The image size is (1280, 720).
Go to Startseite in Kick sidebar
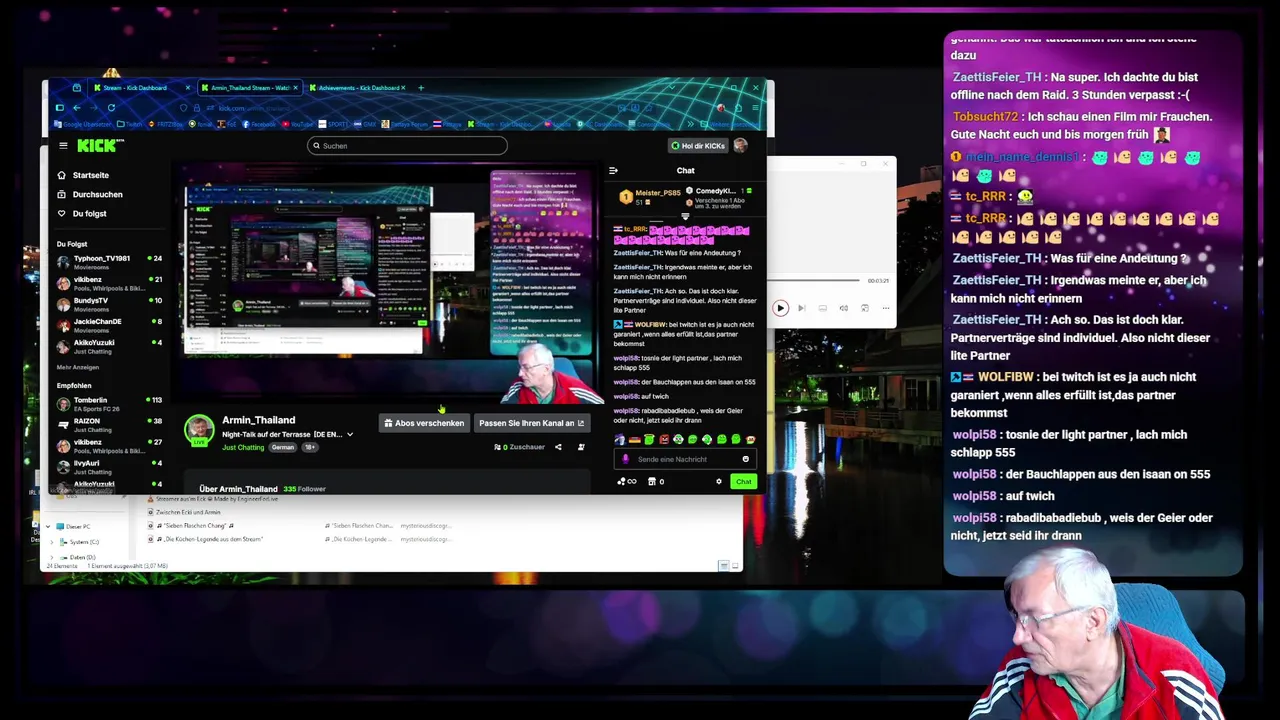(84, 175)
